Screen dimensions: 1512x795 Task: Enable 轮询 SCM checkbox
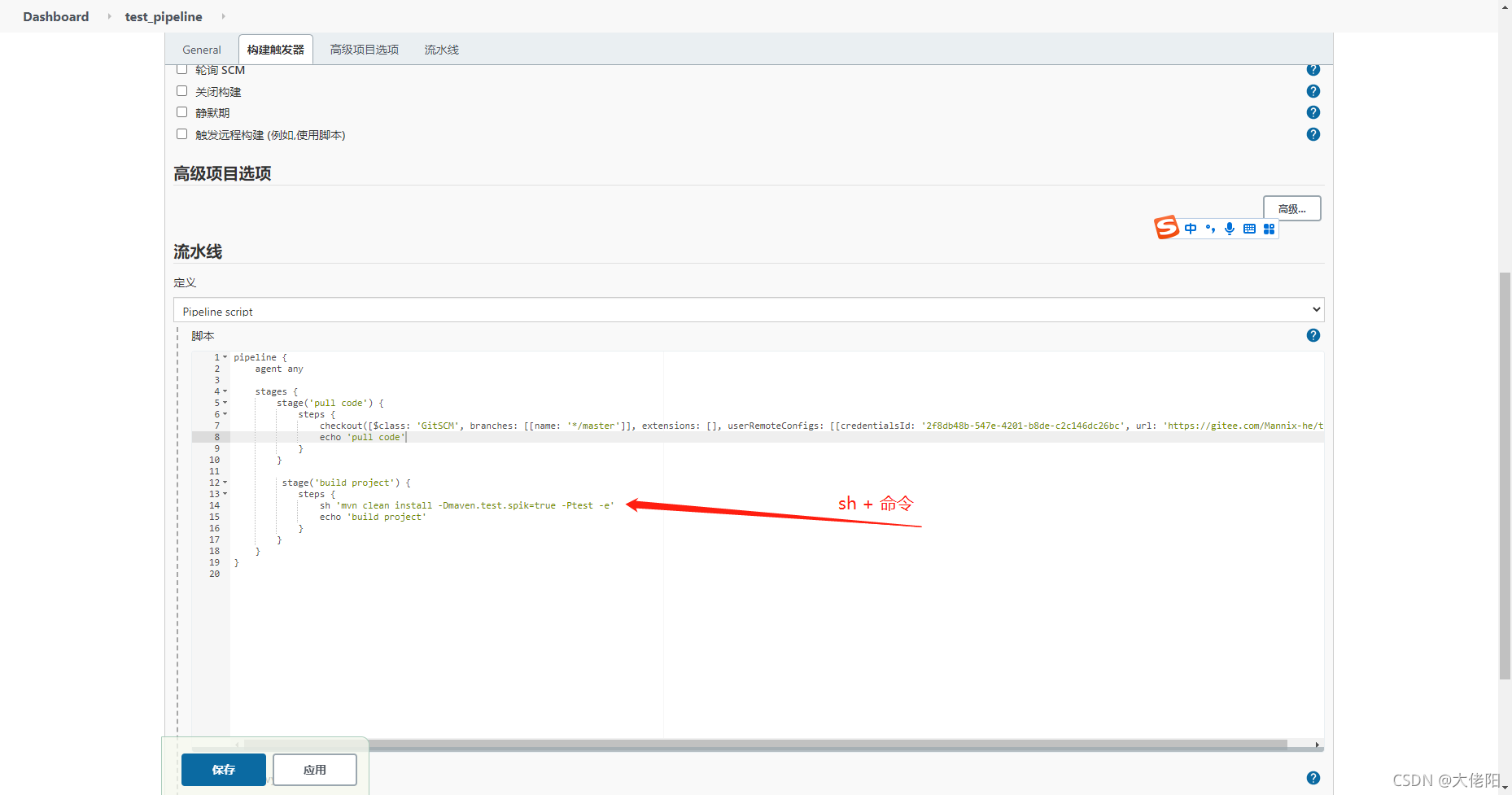(x=182, y=69)
